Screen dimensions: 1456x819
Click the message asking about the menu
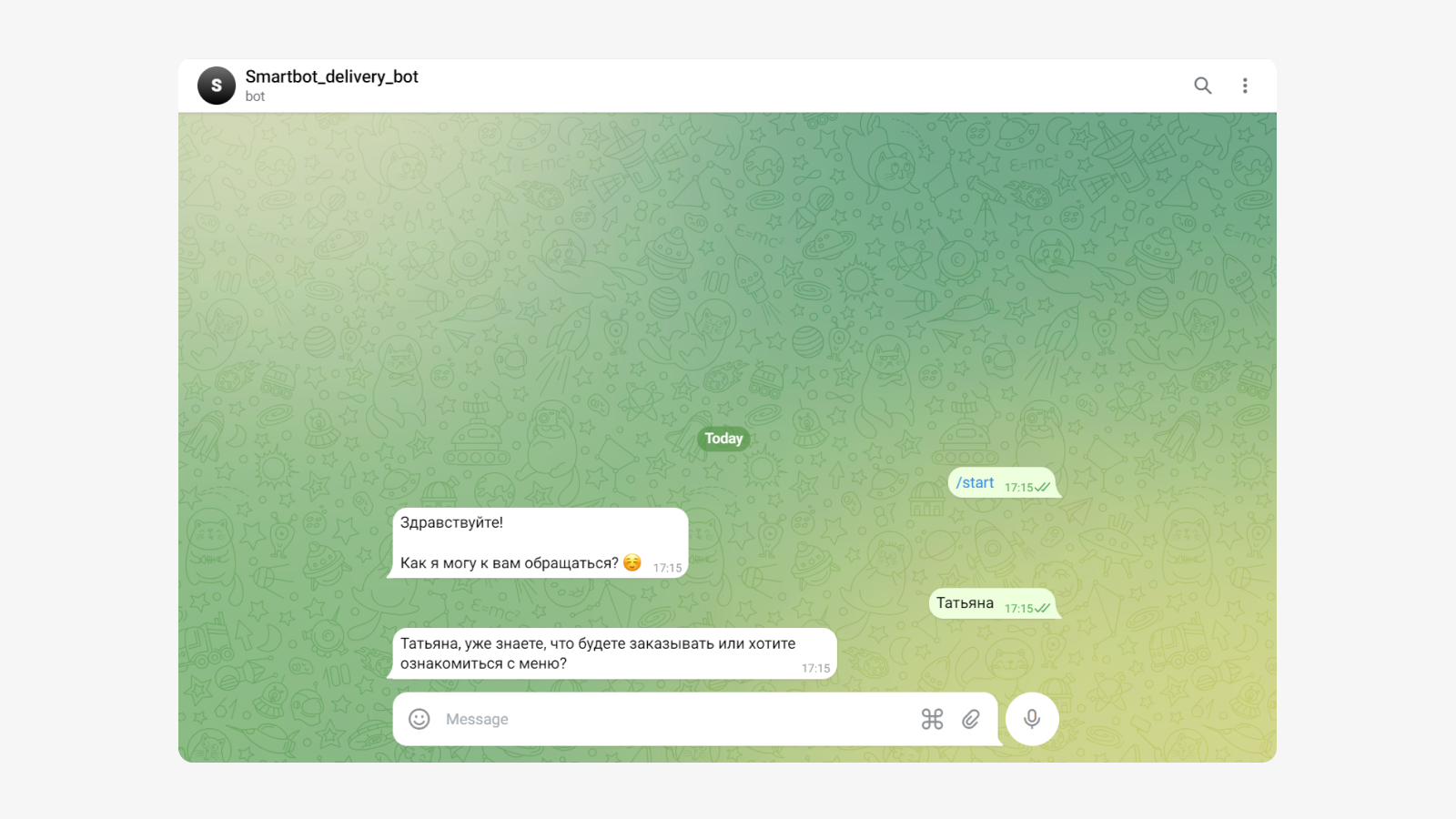point(614,653)
